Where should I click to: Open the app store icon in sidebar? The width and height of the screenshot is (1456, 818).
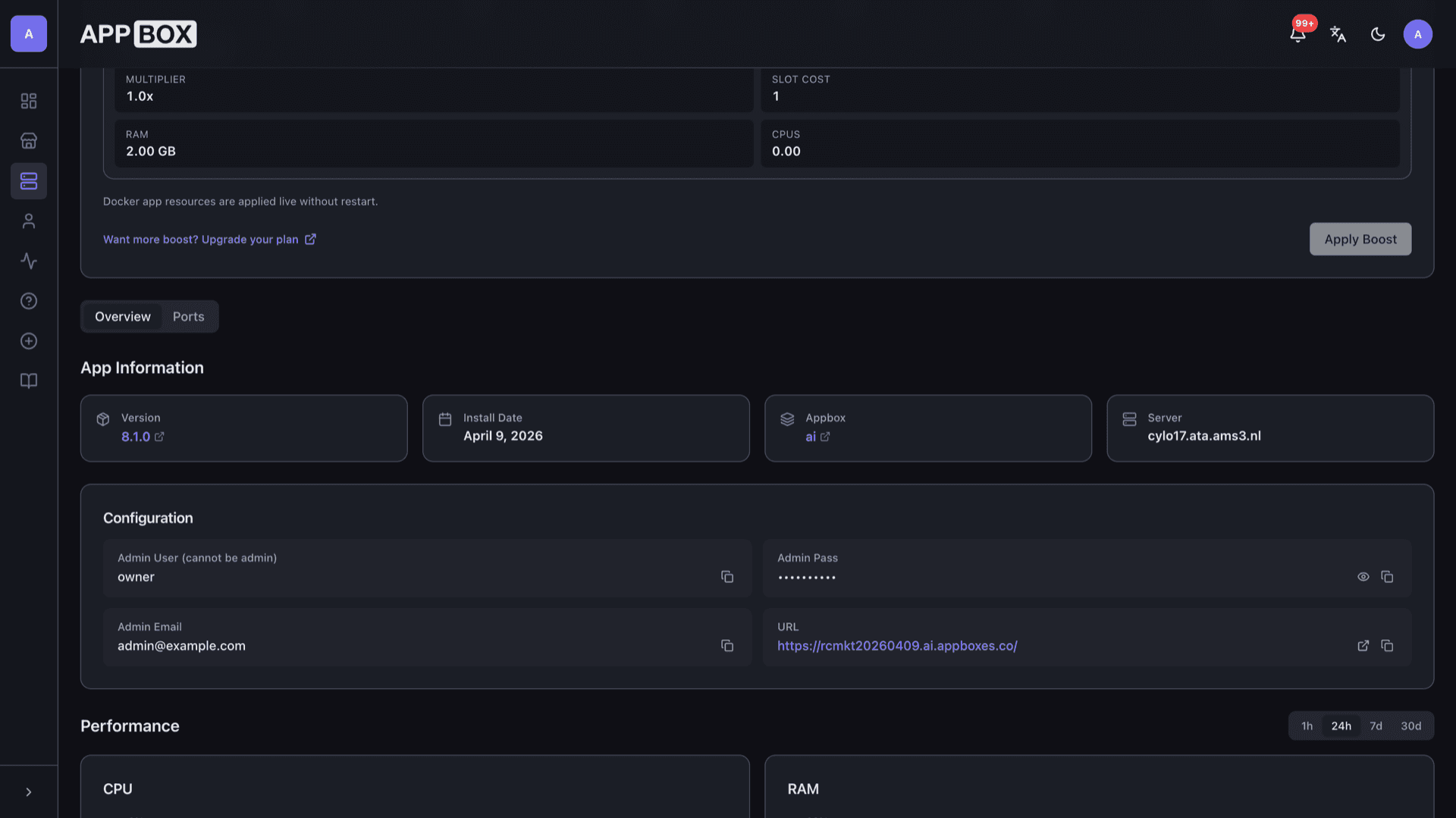(29, 141)
